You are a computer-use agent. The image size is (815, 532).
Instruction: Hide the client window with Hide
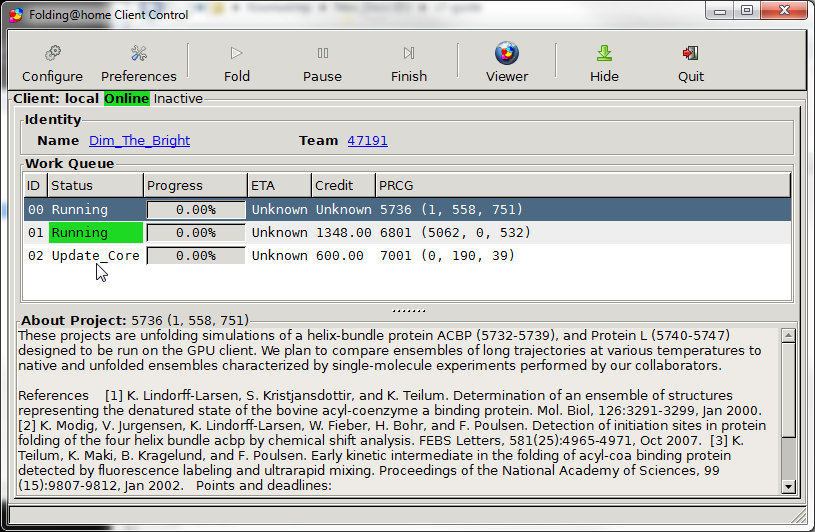[x=604, y=63]
